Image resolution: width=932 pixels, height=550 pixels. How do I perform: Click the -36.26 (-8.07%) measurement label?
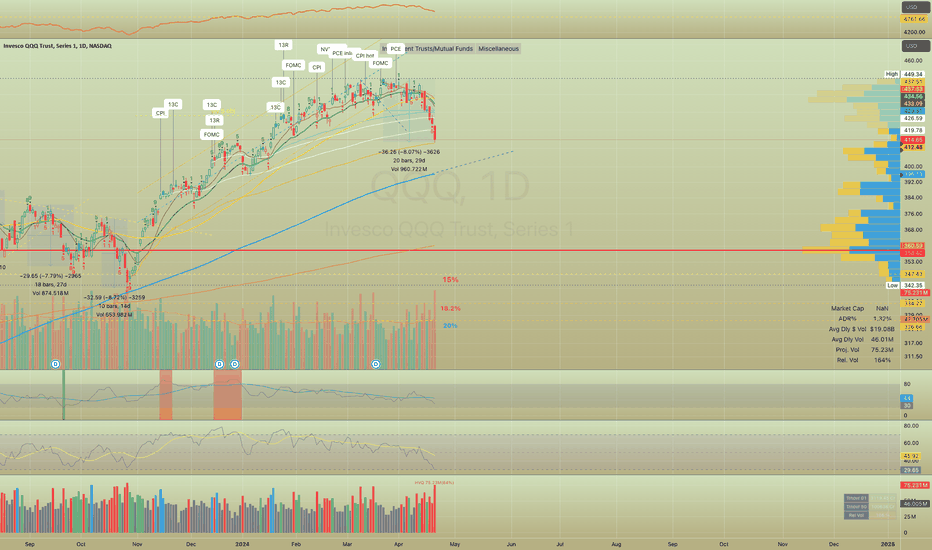point(409,152)
